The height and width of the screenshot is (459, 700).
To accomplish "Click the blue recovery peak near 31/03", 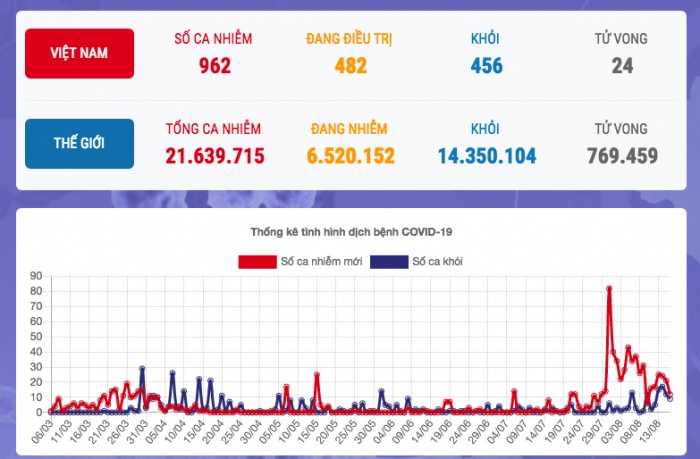I will 143,368.
